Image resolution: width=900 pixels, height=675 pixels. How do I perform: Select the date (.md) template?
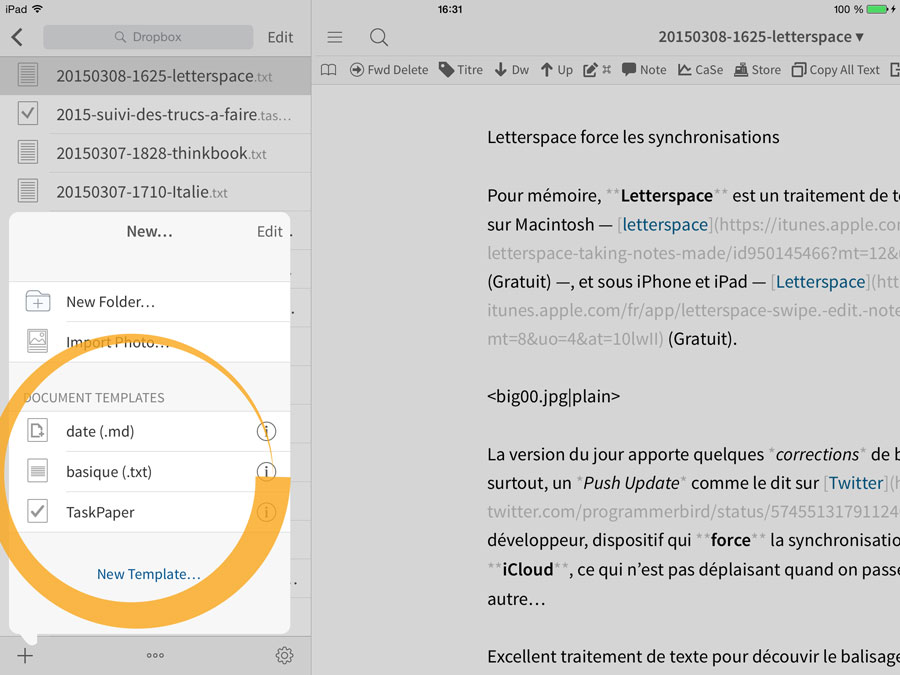point(149,432)
